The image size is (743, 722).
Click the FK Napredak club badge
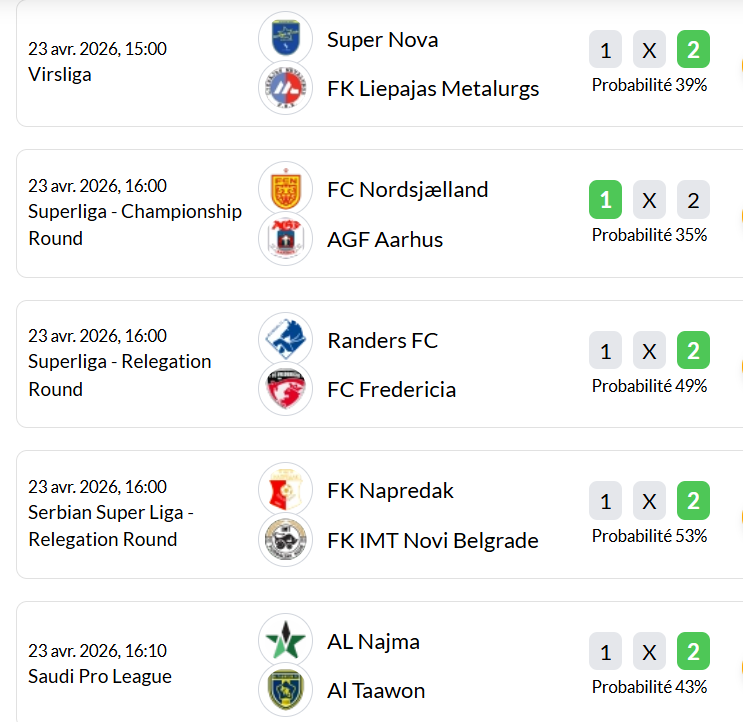[x=286, y=490]
